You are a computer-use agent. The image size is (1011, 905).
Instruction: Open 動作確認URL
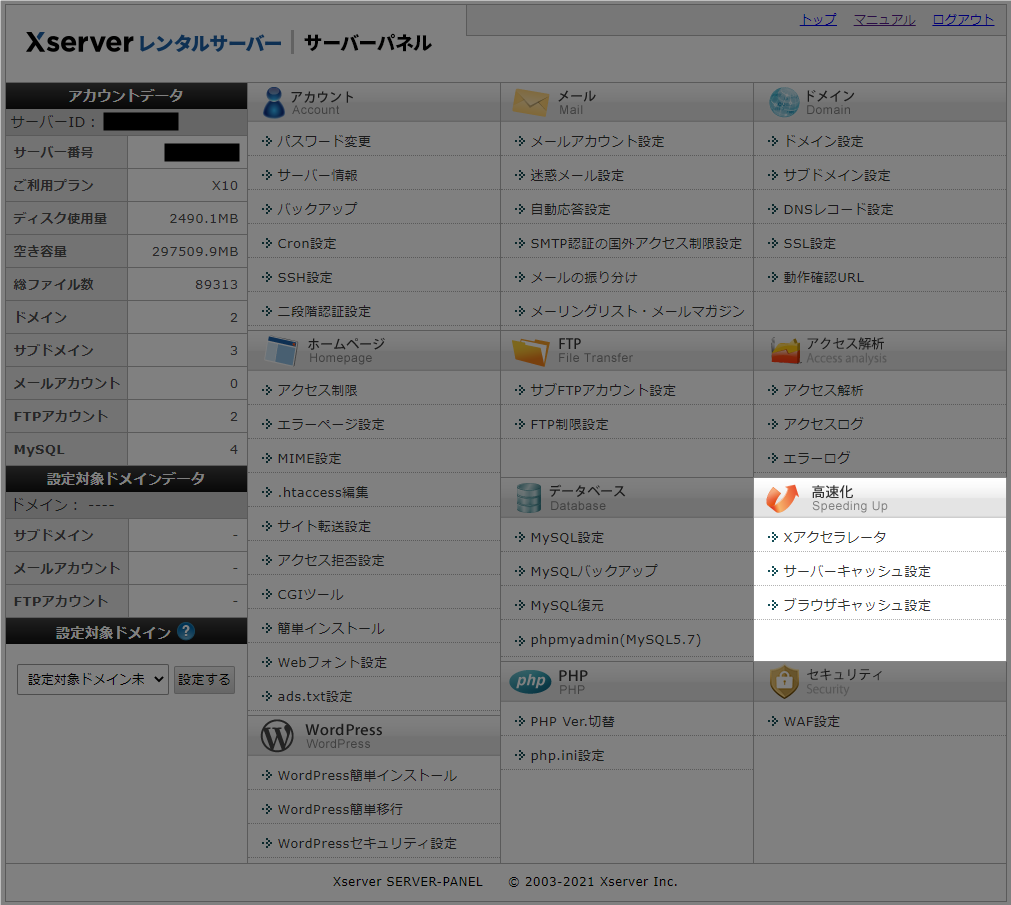point(823,278)
